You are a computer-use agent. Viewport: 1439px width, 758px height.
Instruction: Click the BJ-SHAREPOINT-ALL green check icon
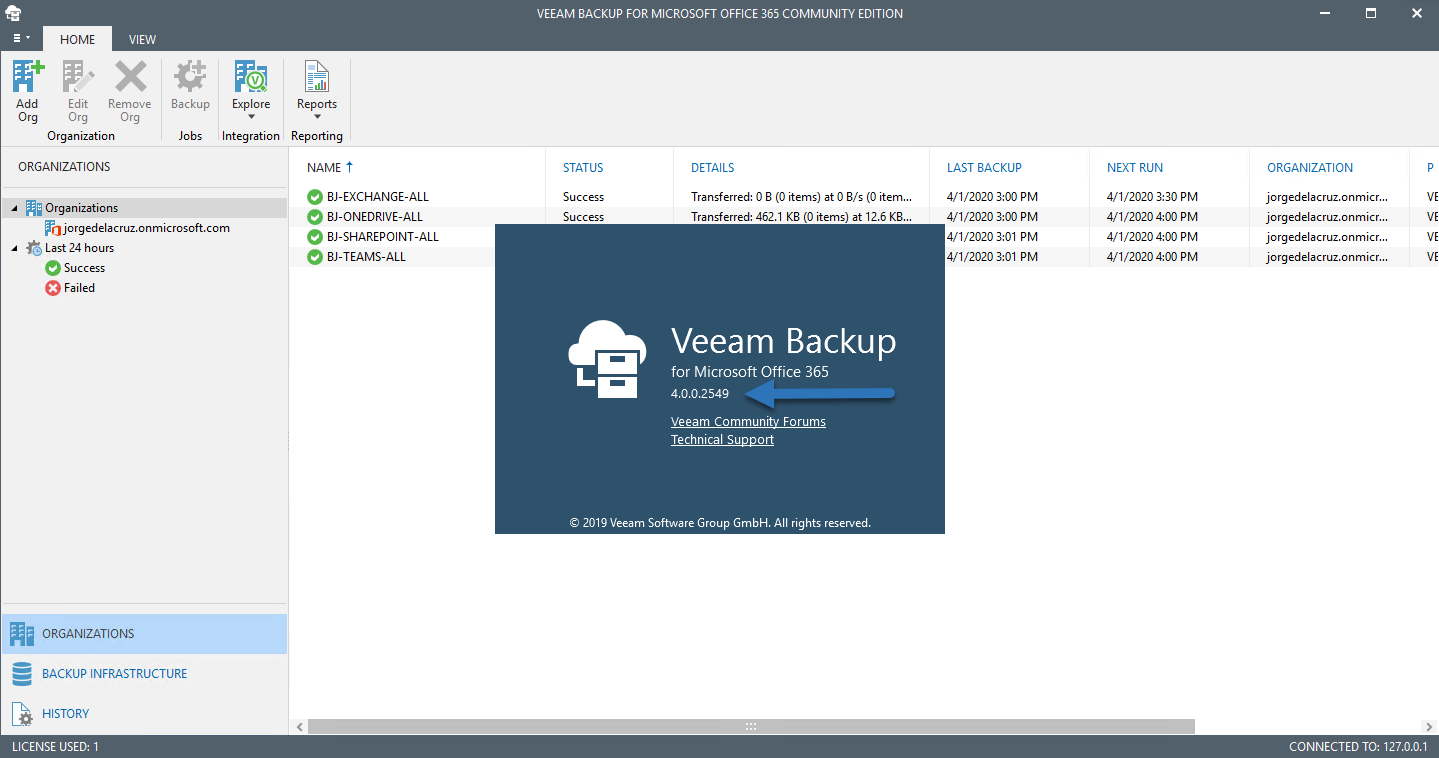[x=315, y=237]
